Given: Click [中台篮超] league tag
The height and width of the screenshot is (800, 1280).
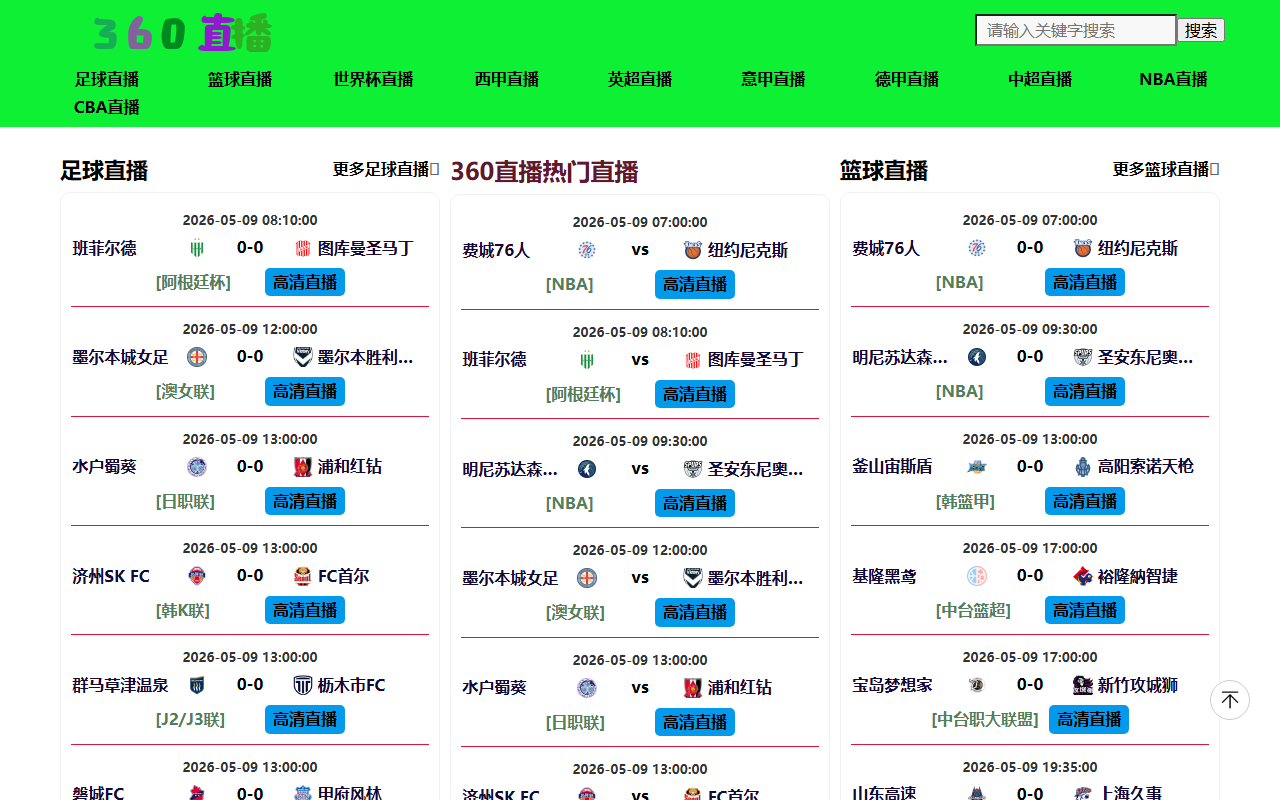Looking at the screenshot, I should [973, 611].
